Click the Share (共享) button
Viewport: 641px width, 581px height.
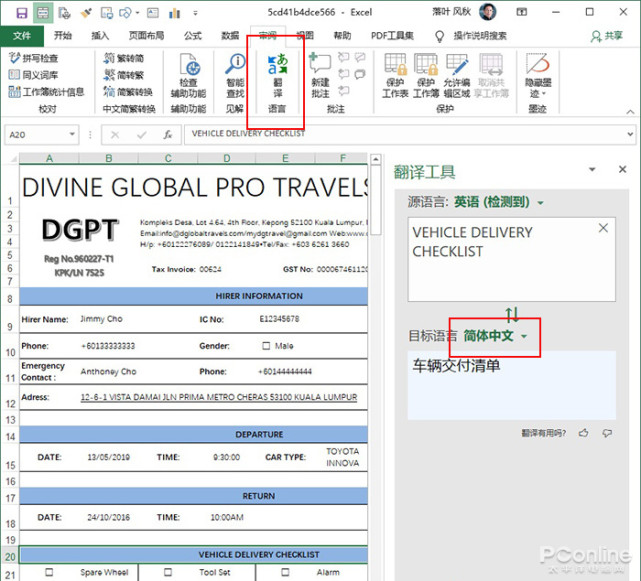coord(607,36)
